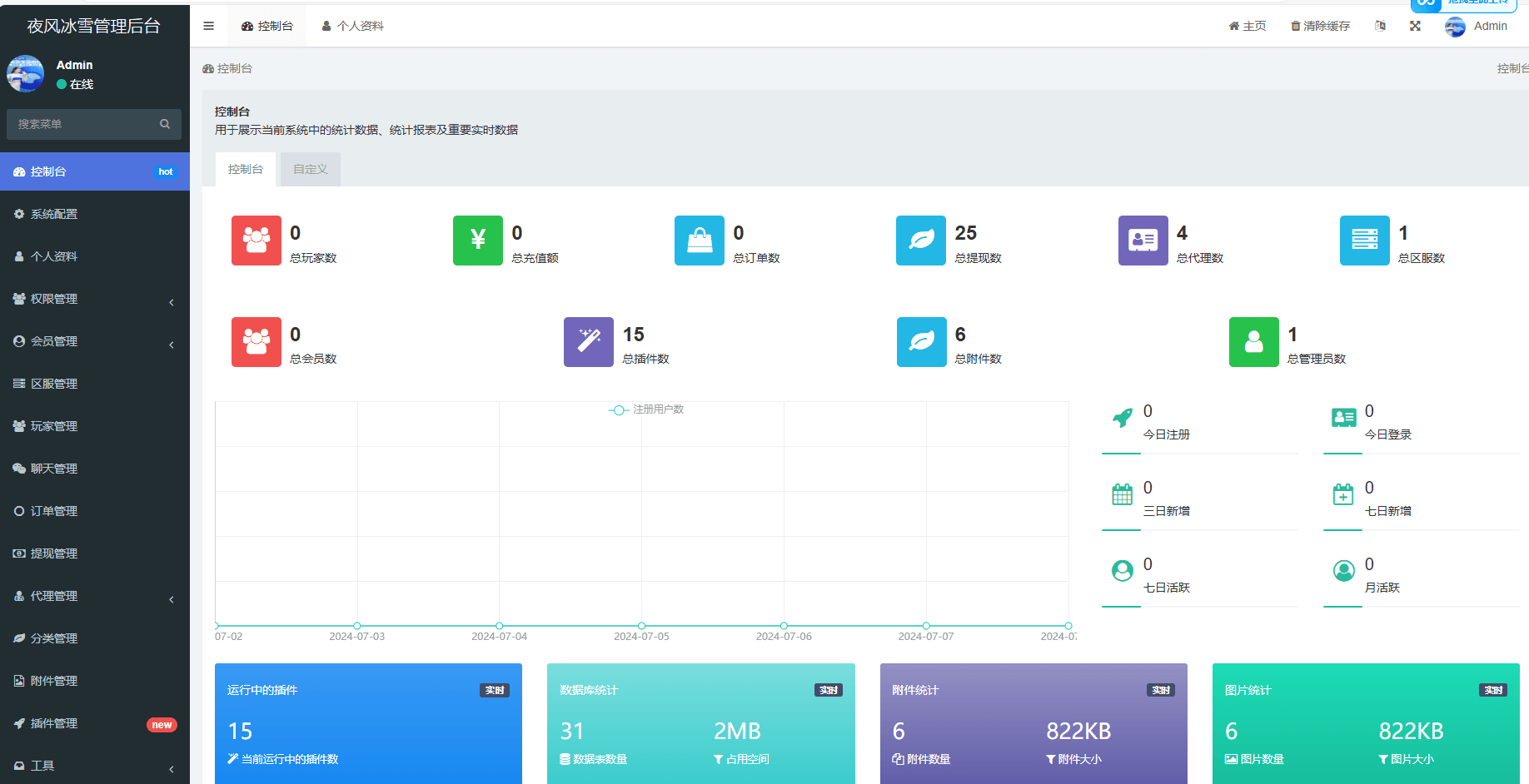Click the fullscreen expand icon in header

click(x=1415, y=26)
